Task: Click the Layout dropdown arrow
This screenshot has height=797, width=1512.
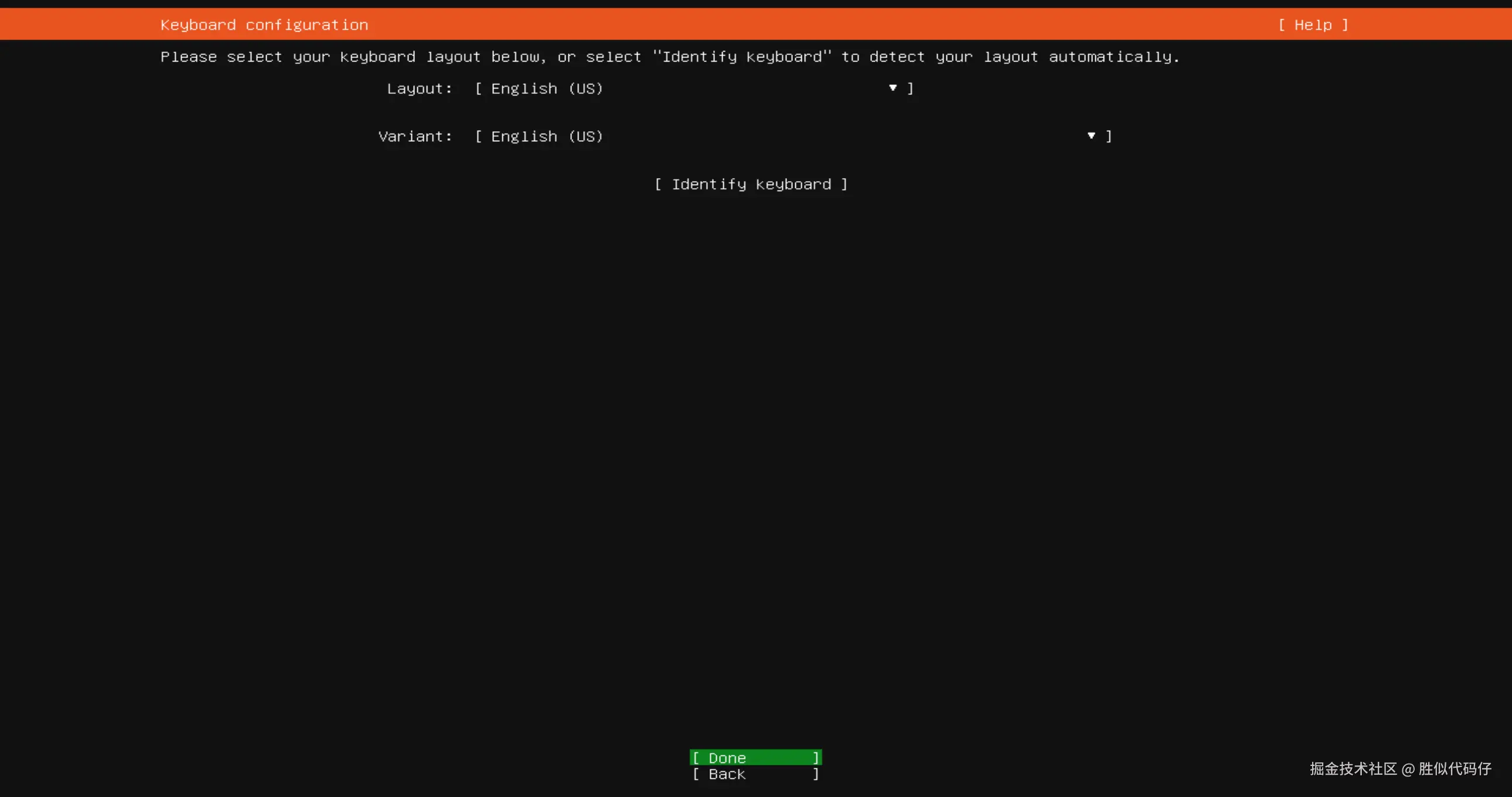Action: pos(892,88)
